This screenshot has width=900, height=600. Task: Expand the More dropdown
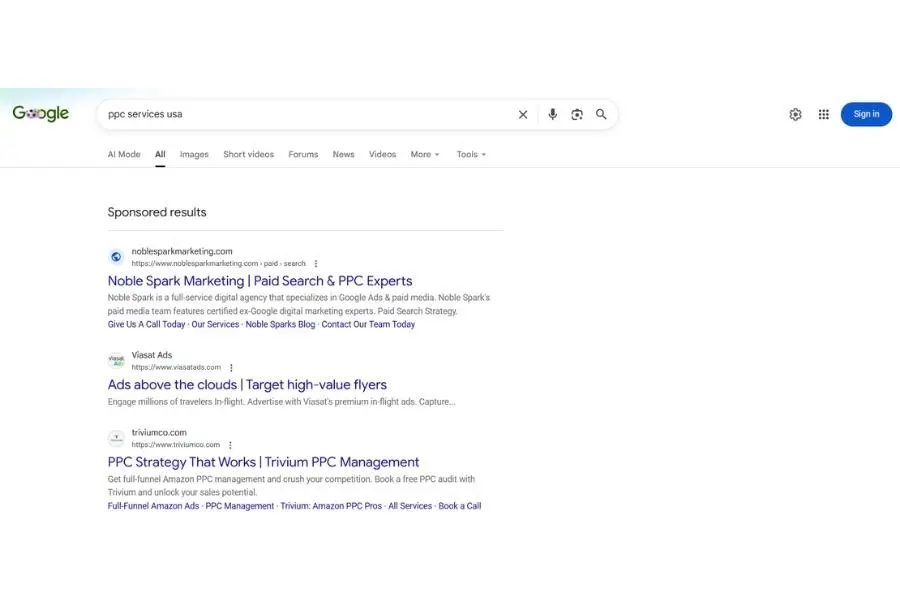point(425,154)
